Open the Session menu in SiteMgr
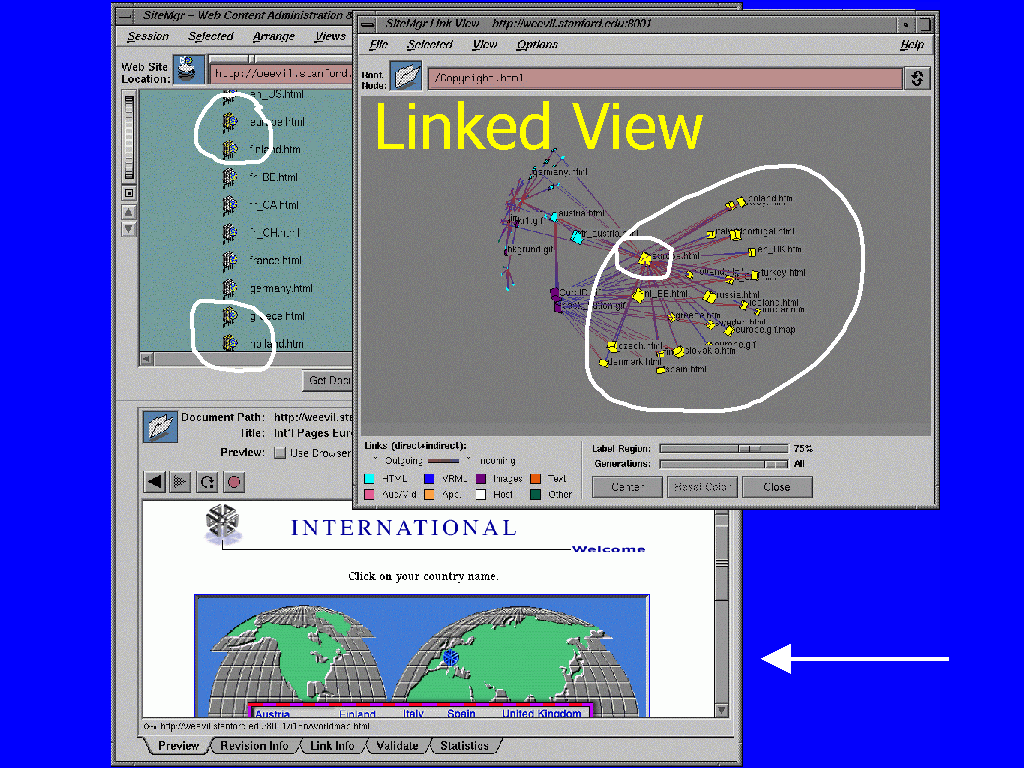1024x768 pixels. click(148, 37)
